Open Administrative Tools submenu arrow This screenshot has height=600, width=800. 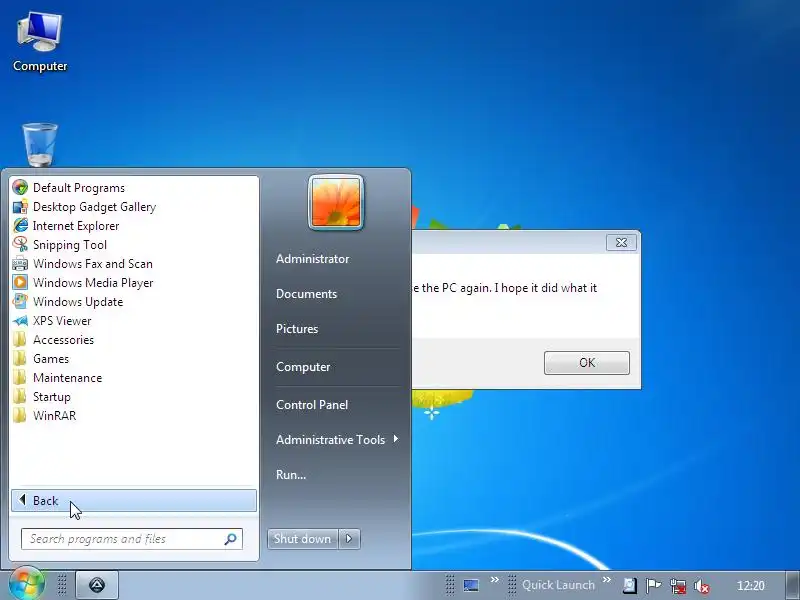coord(395,439)
